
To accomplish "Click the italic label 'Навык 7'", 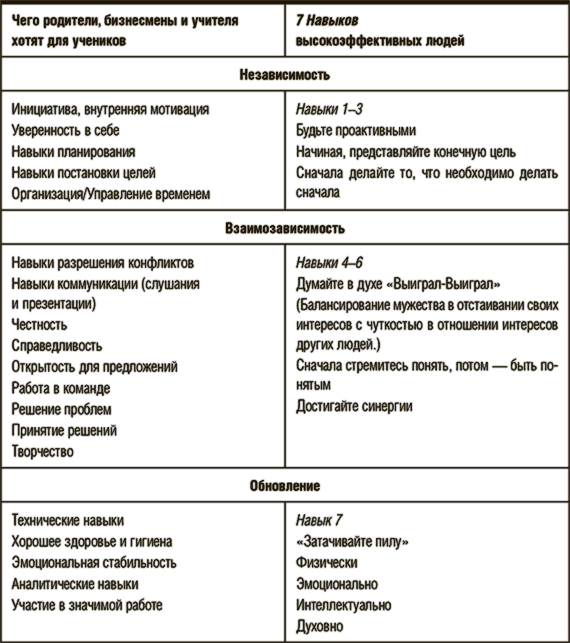I will click(319, 520).
